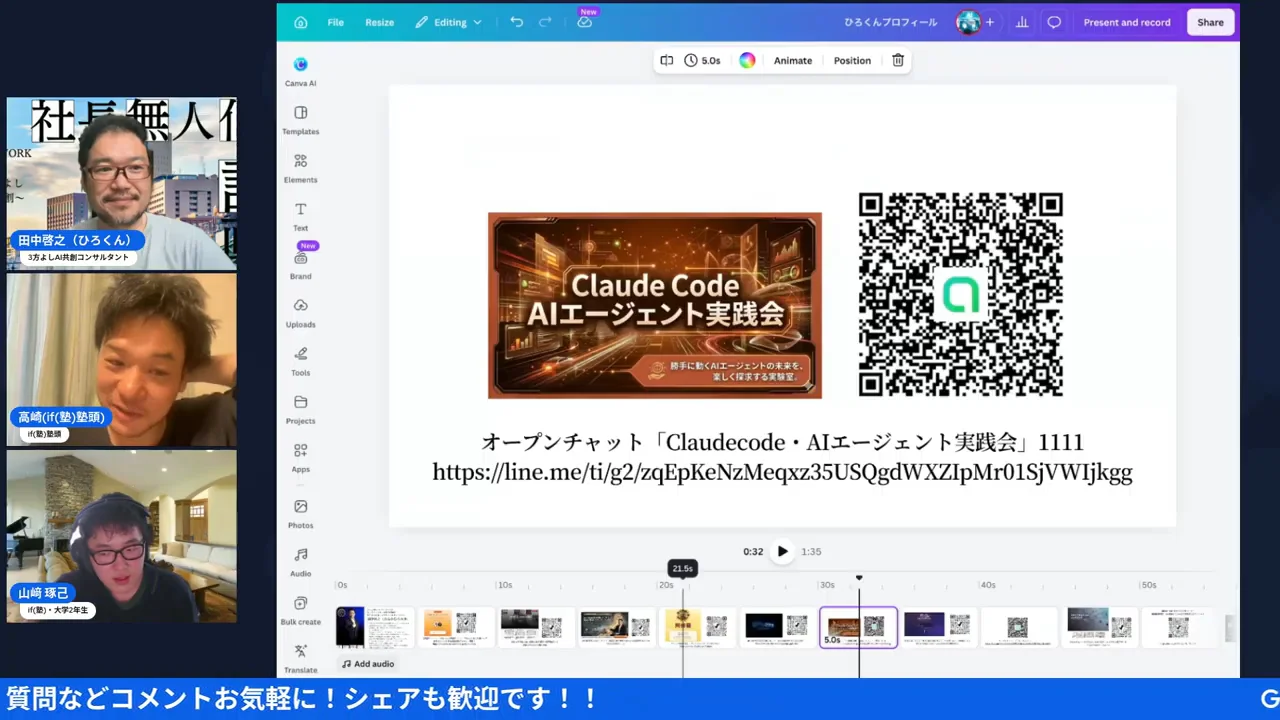Select the Claude Code banner image on canvas
This screenshot has height=720, width=1280.
point(655,305)
